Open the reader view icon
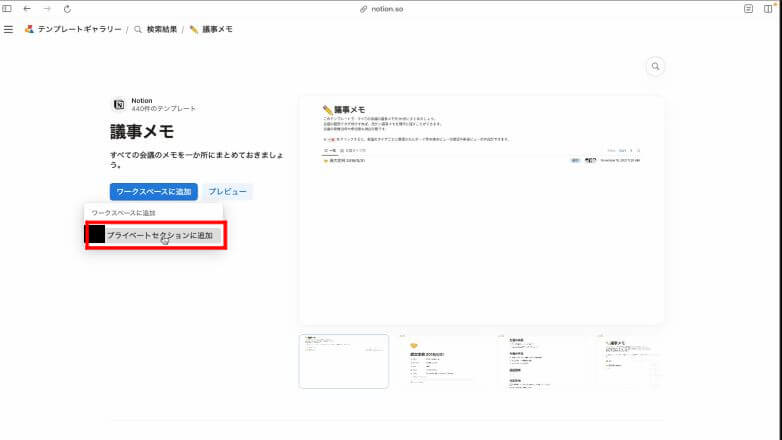The width and height of the screenshot is (782, 440). (x=748, y=8)
